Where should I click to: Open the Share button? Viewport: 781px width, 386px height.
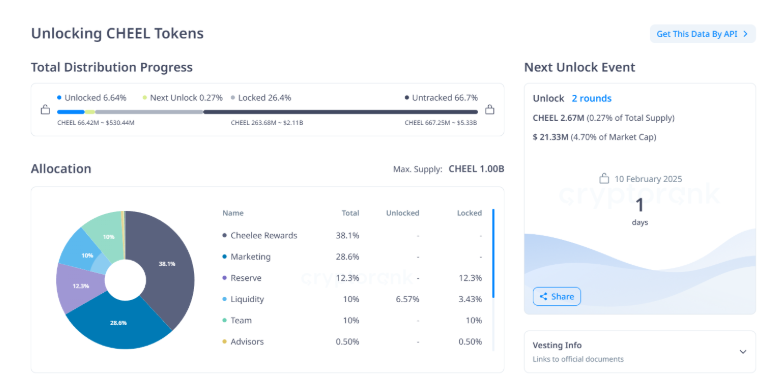pyautogui.click(x=556, y=296)
